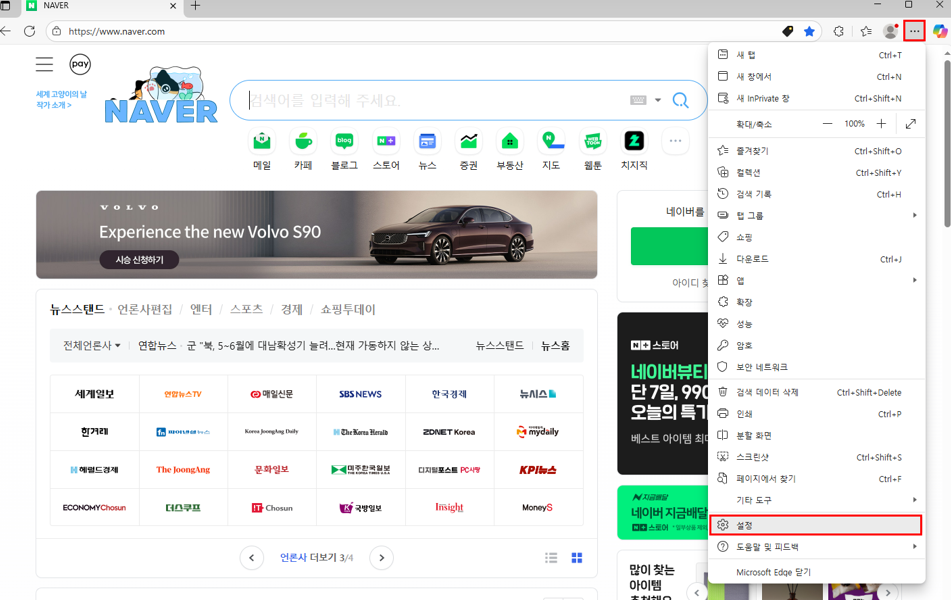This screenshot has height=600, width=951.
Task: Click the SBS NEWS publisher tile
Action: tap(361, 394)
